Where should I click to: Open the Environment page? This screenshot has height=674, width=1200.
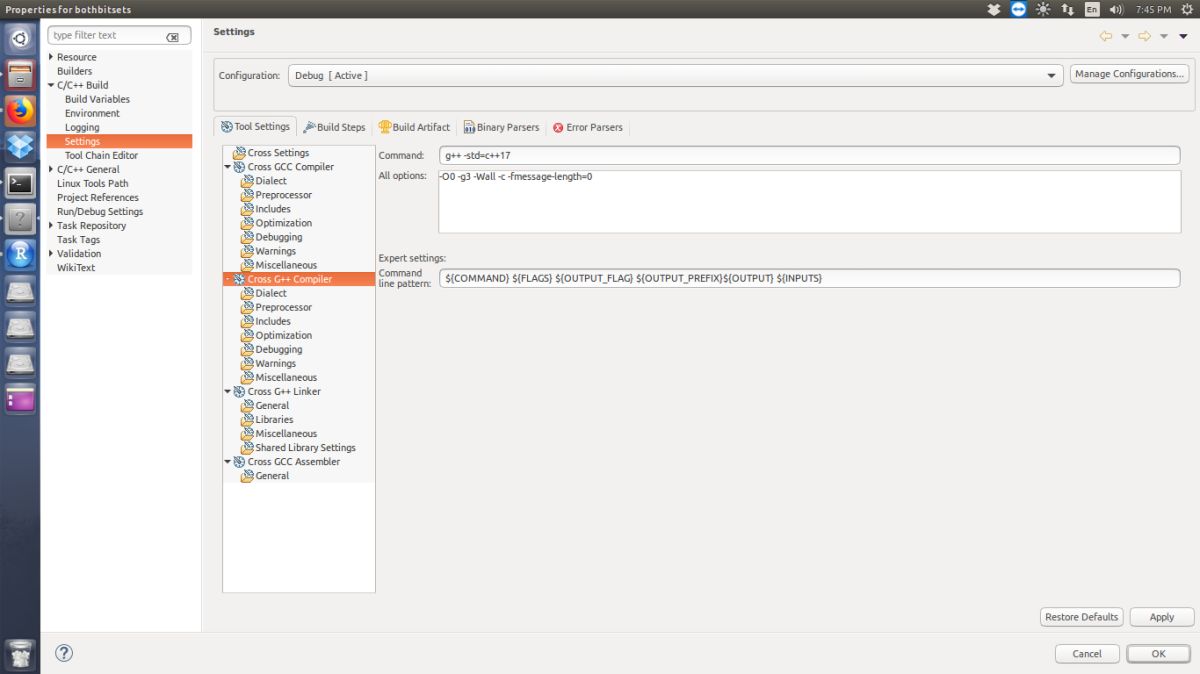92,113
